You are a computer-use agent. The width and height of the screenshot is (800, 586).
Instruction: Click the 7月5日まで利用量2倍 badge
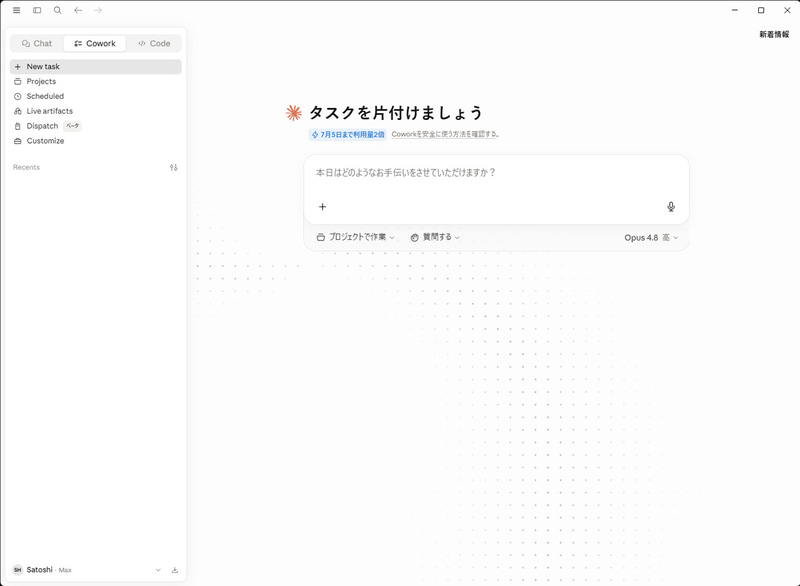tap(348, 135)
